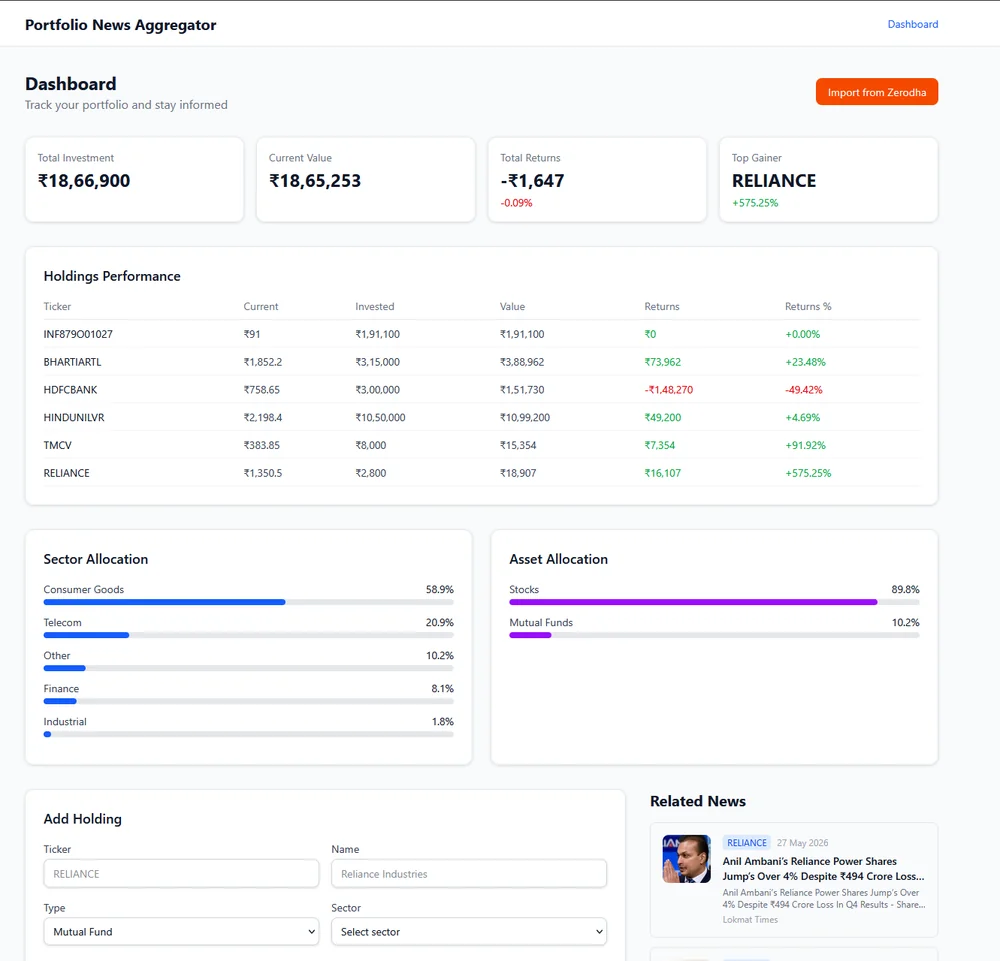Click the Holdings Performance heading

coord(112,276)
